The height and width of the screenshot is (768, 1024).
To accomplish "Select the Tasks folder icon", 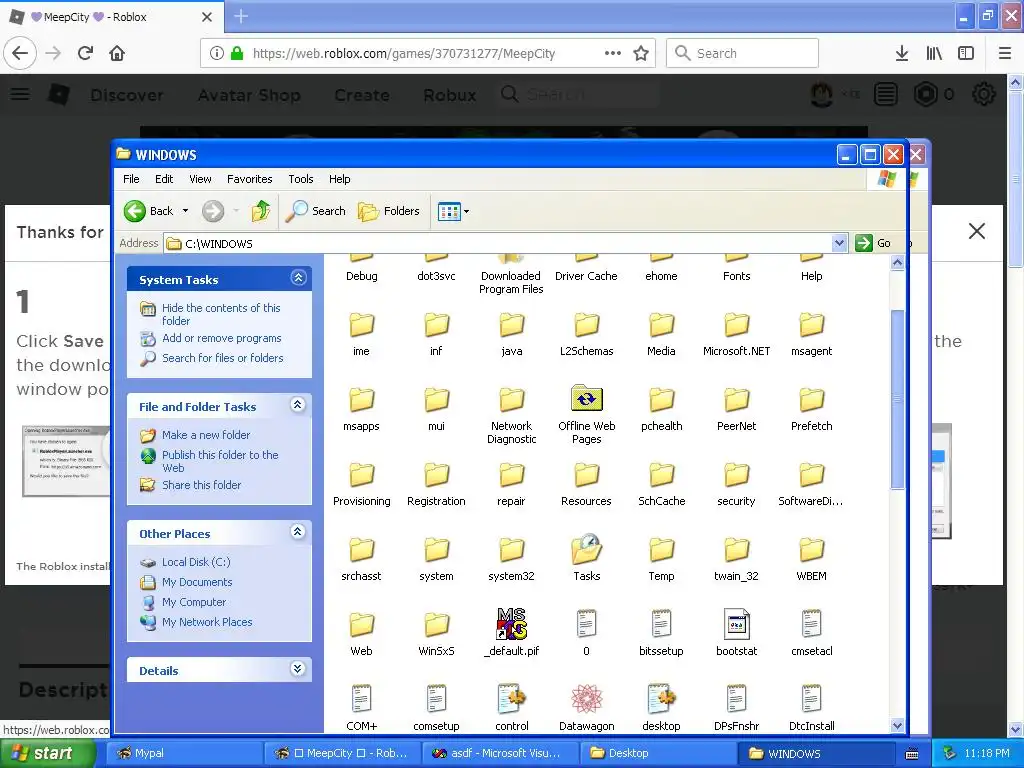I will tap(586, 549).
